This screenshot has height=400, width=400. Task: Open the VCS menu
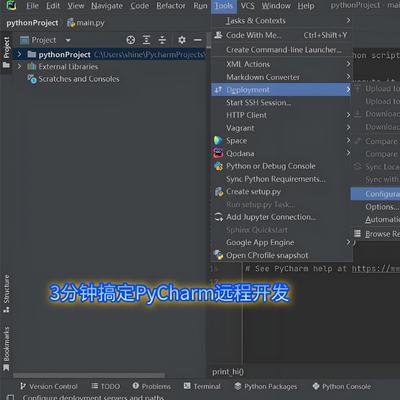pyautogui.click(x=247, y=6)
